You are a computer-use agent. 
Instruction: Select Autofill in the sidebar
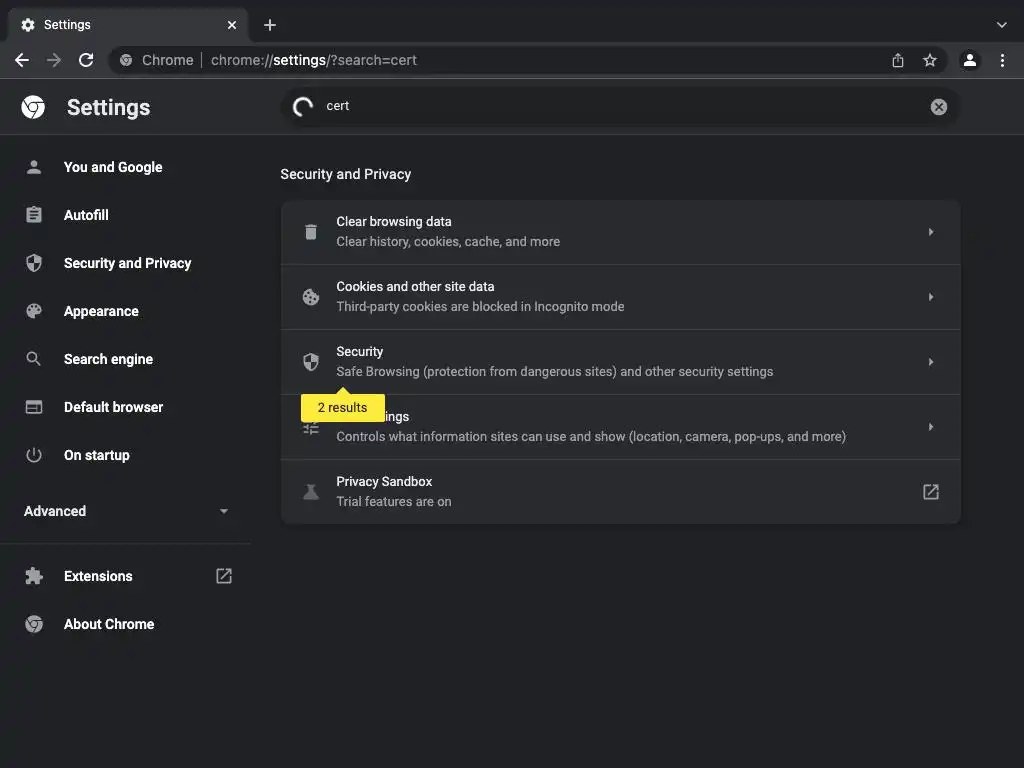[x=86, y=215]
